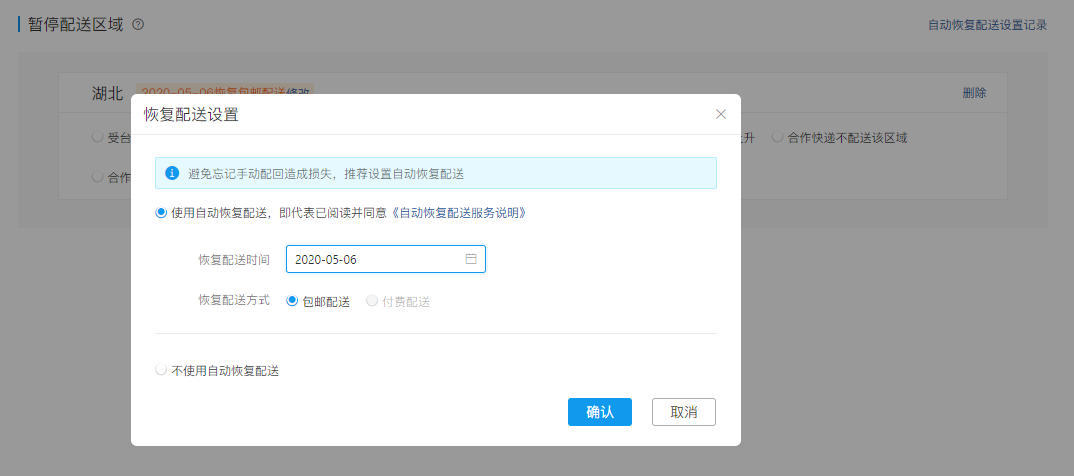
Task: Click the 湖北 region name
Action: pos(108,93)
